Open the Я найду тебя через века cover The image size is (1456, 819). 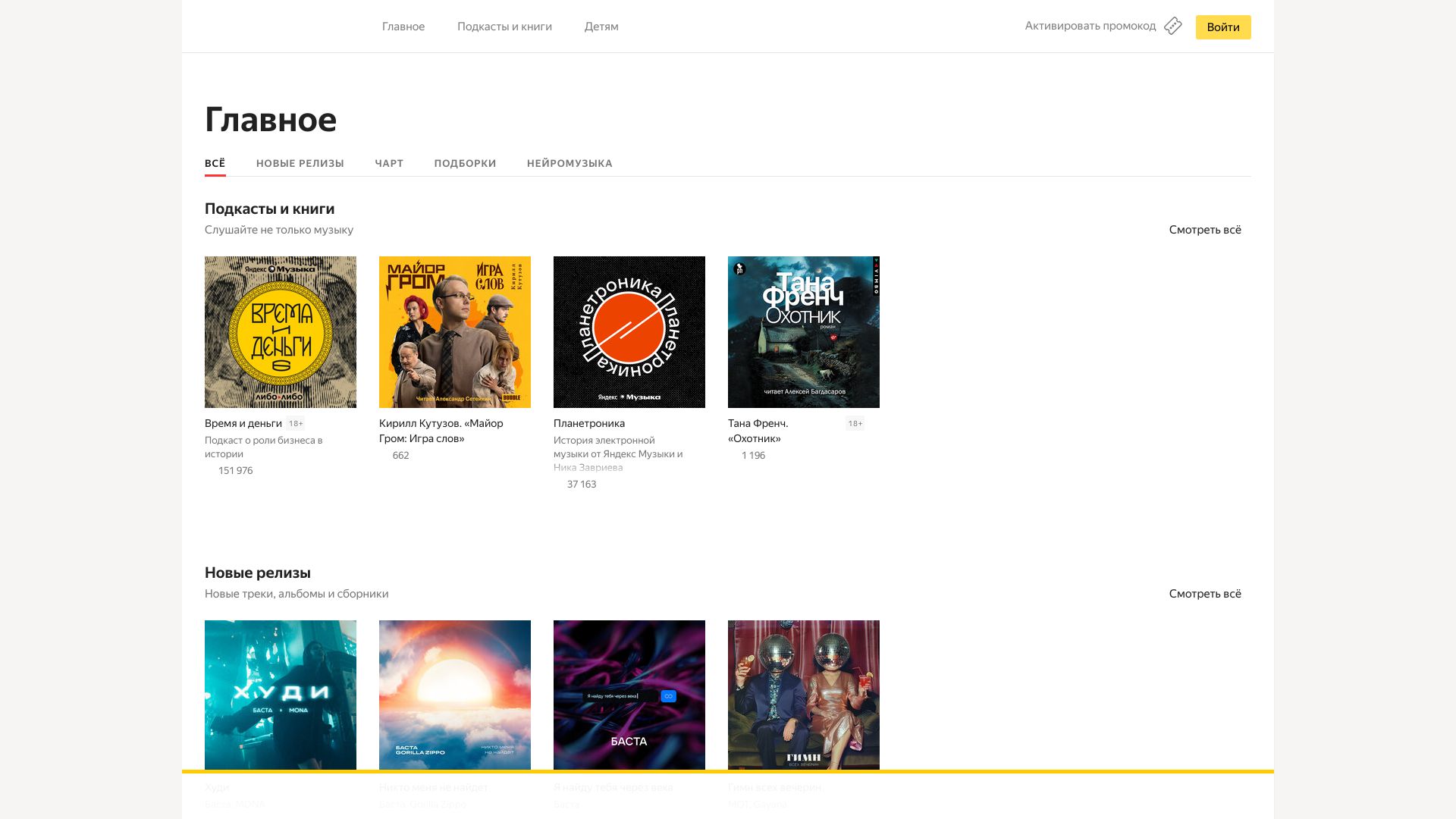[x=629, y=695]
